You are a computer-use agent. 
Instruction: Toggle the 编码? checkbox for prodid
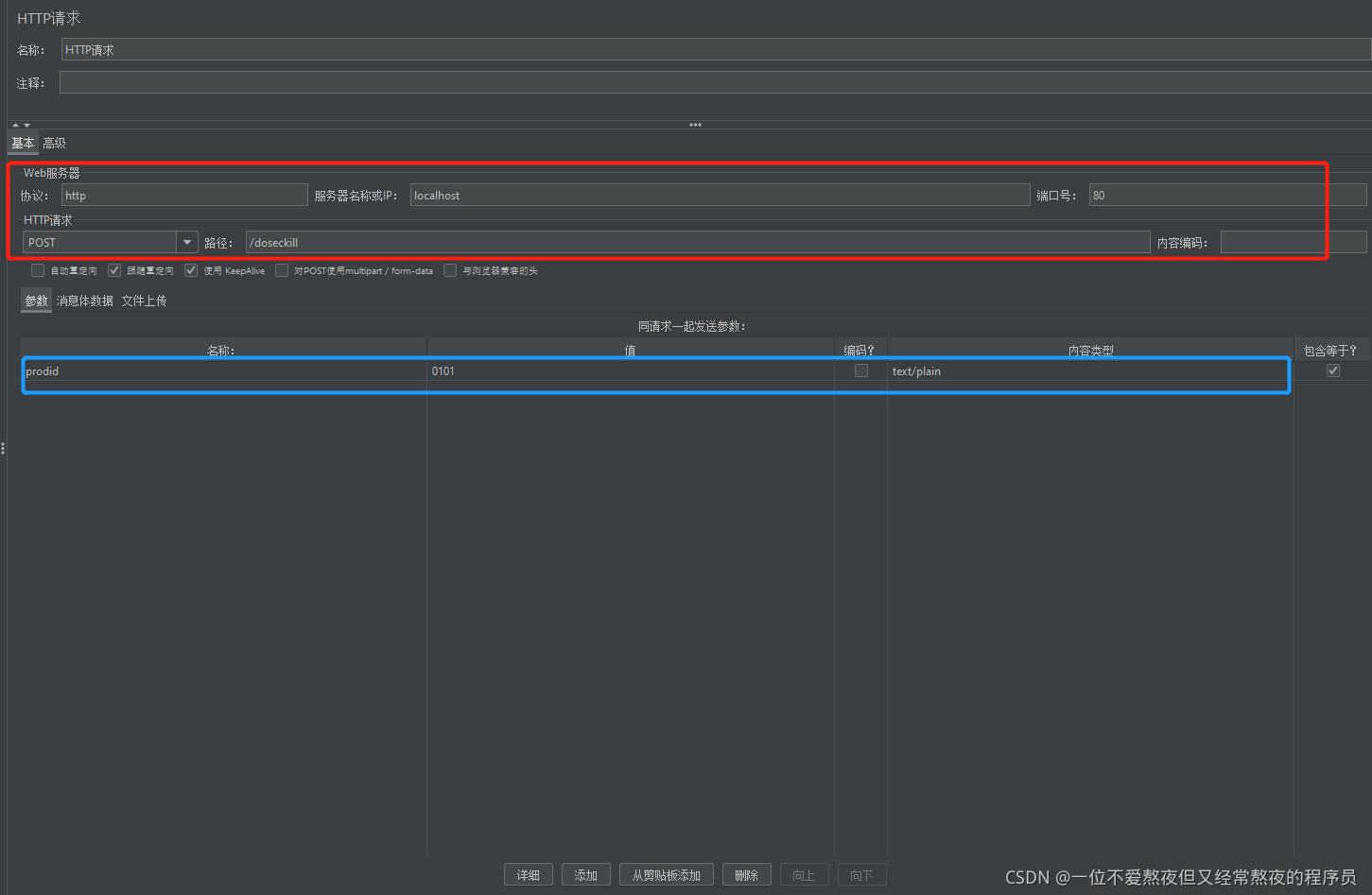coord(861,370)
